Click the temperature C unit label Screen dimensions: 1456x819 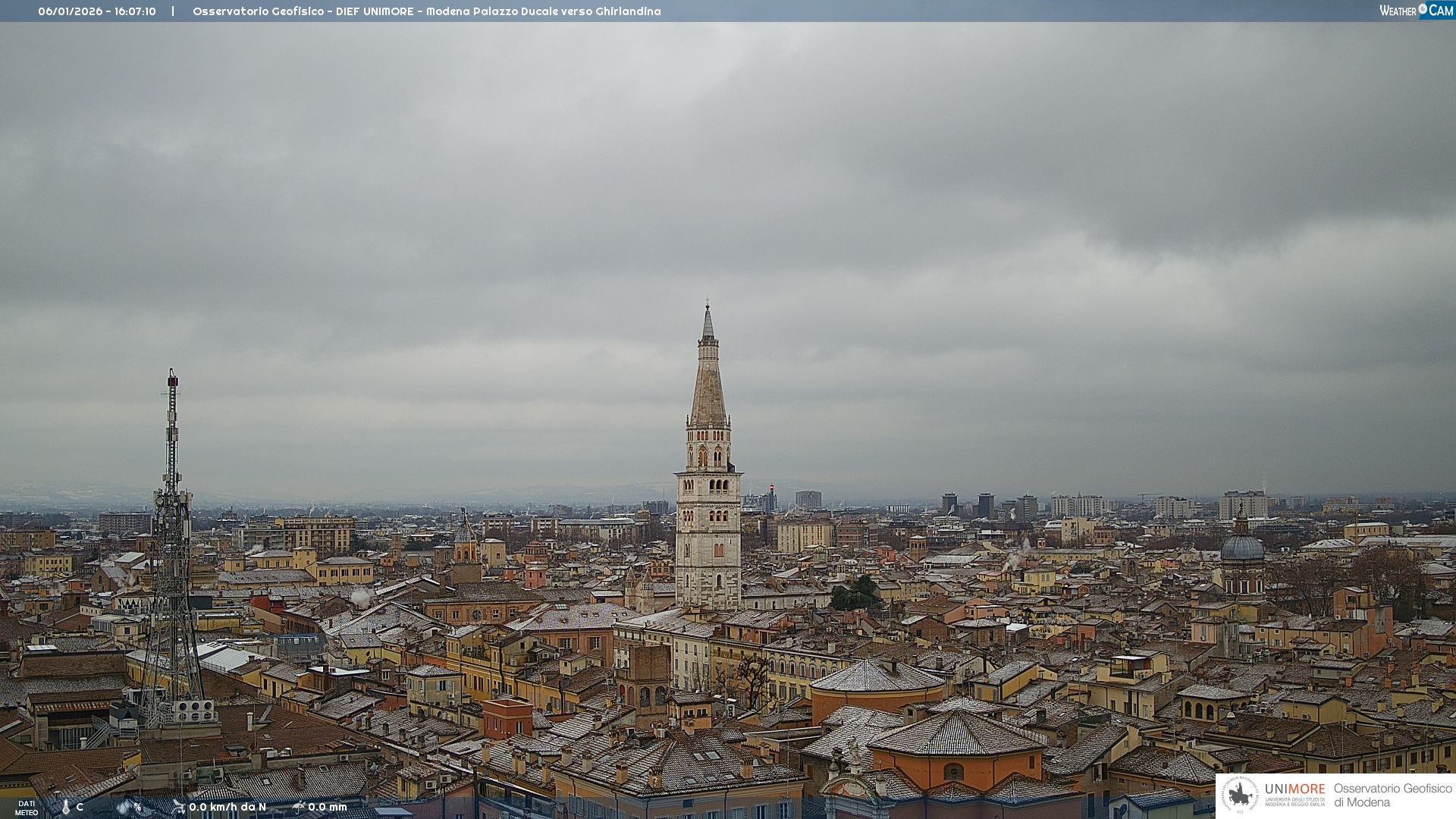click(80, 807)
